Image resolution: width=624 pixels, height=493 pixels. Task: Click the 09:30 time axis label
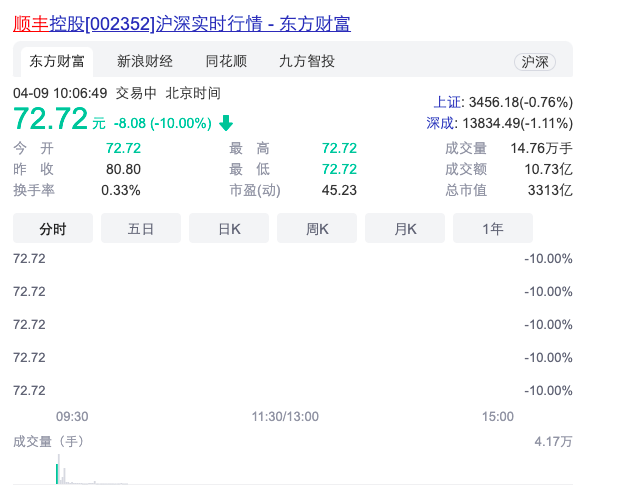click(72, 417)
